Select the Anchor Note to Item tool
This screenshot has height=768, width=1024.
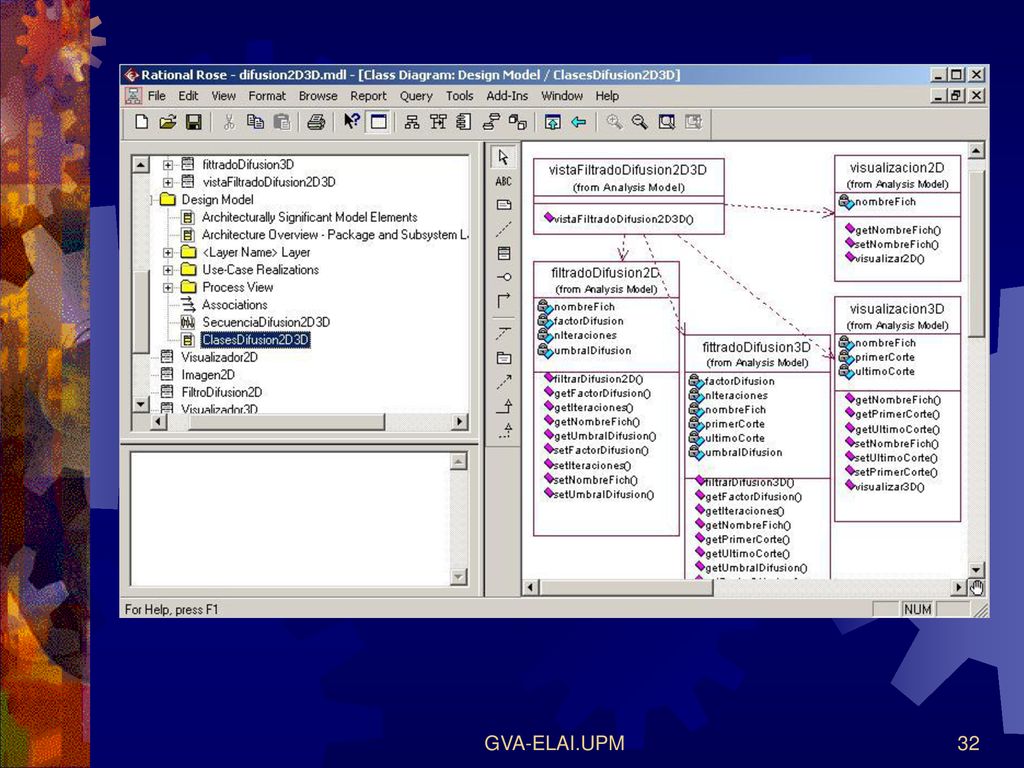point(503,229)
